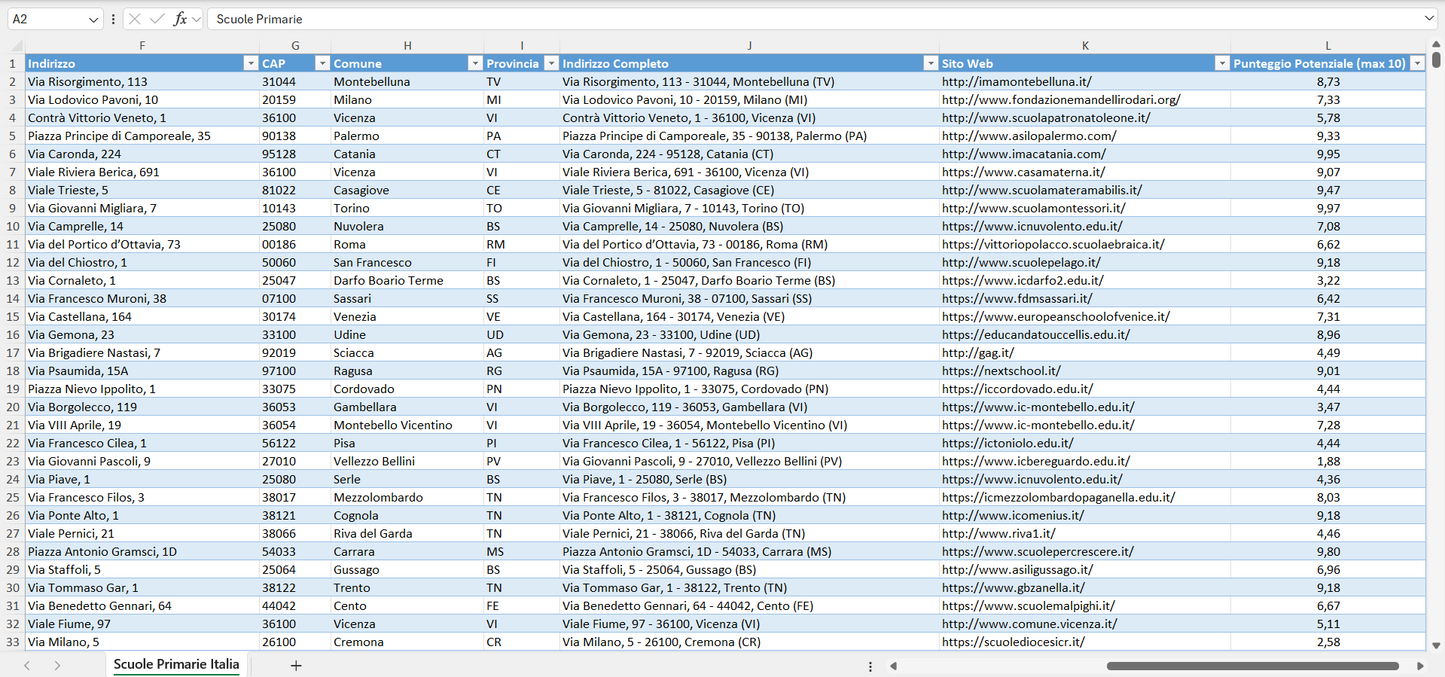Open the Name Box dropdown
The height and width of the screenshot is (677, 1445).
96,18
